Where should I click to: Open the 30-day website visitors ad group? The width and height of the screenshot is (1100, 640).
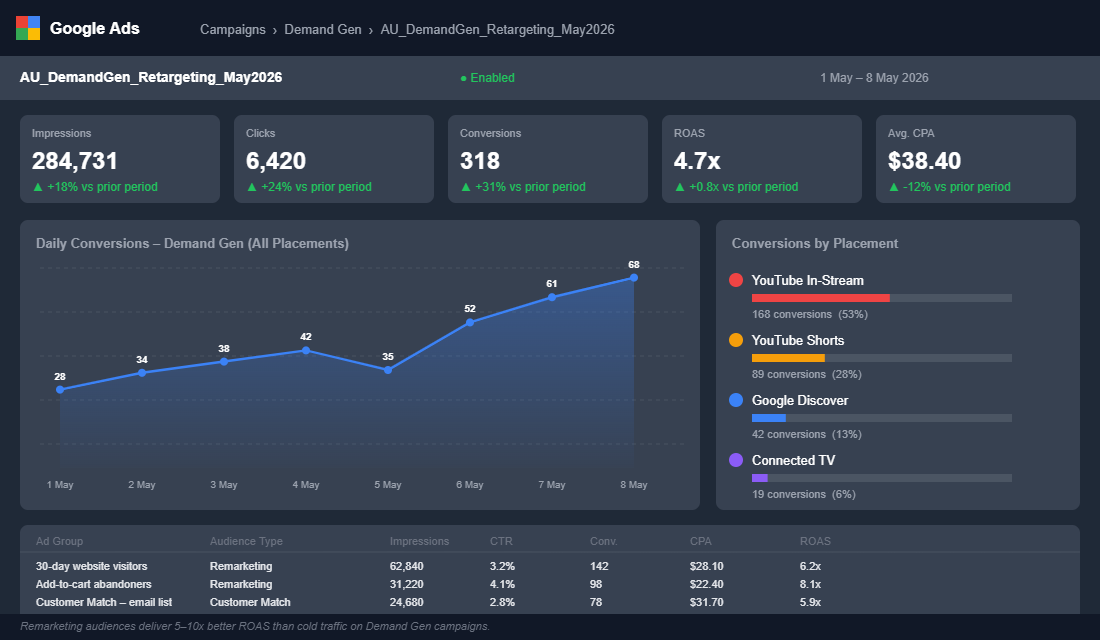[92, 566]
